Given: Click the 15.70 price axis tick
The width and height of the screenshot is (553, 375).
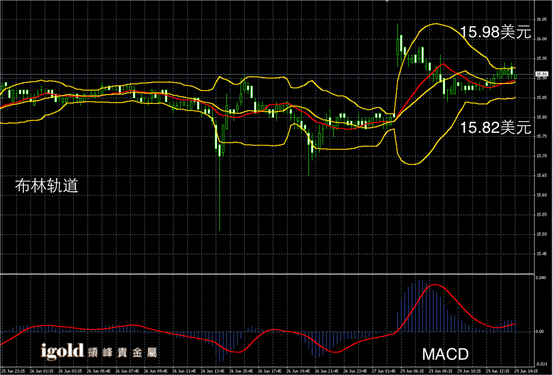Looking at the screenshot, I should (541, 156).
